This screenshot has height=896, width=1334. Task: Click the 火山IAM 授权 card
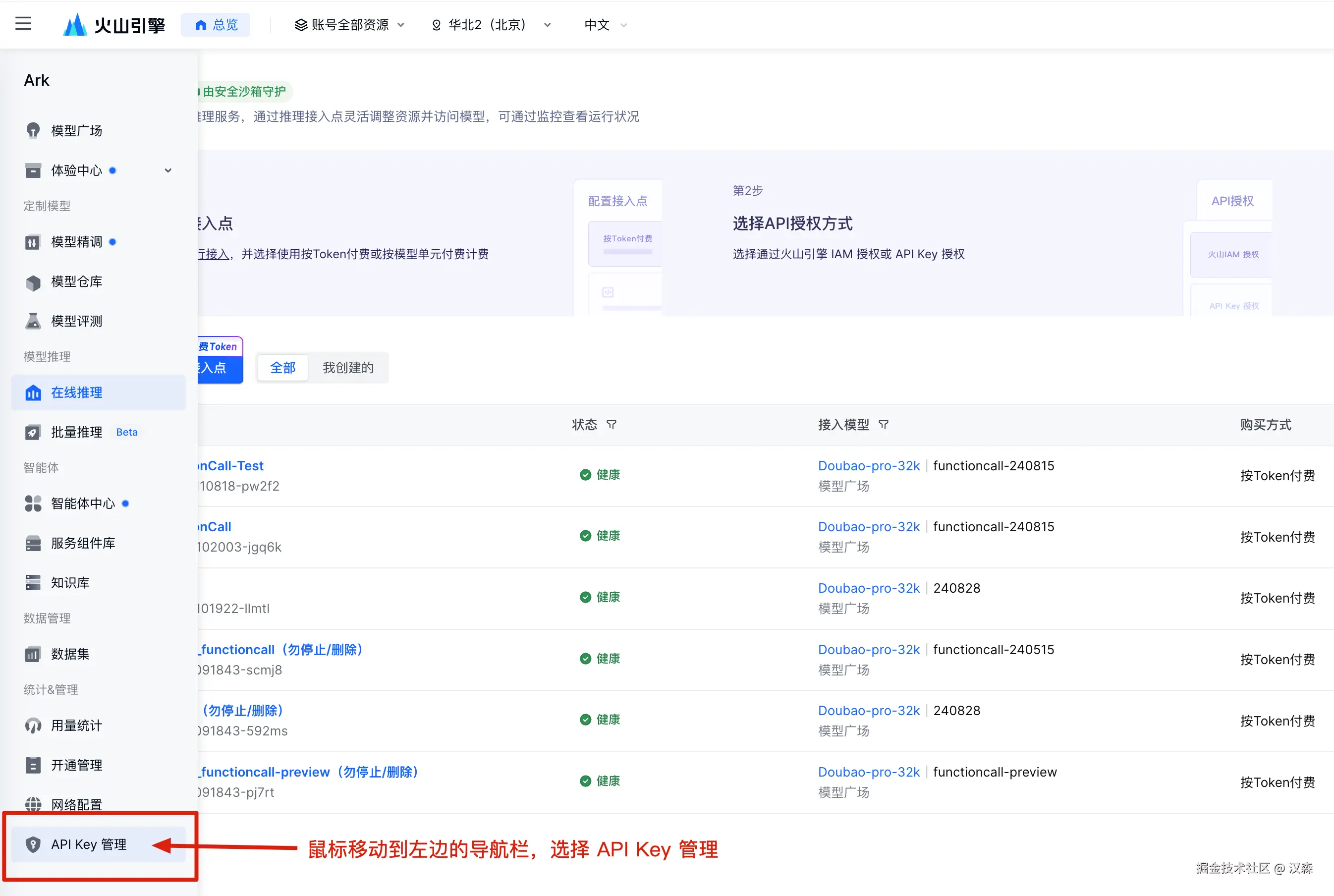[1232, 254]
